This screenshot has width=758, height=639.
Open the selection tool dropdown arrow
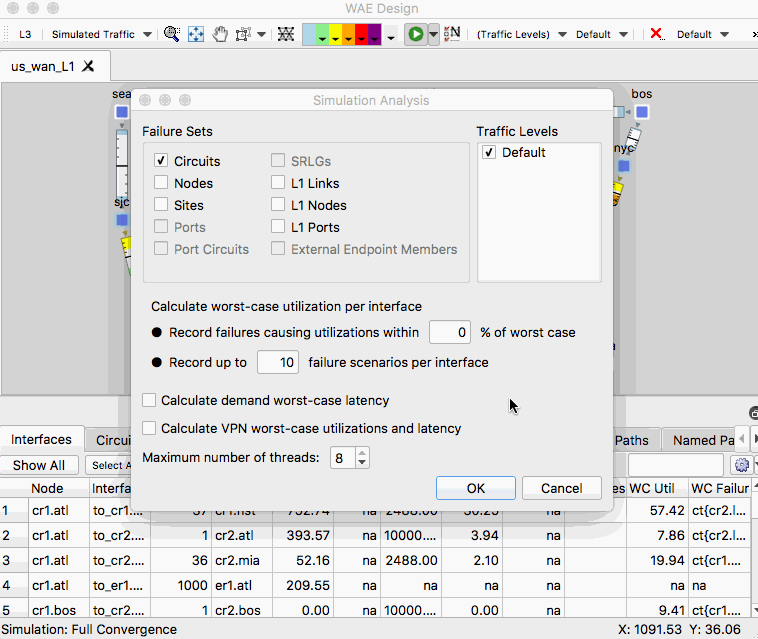point(262,34)
